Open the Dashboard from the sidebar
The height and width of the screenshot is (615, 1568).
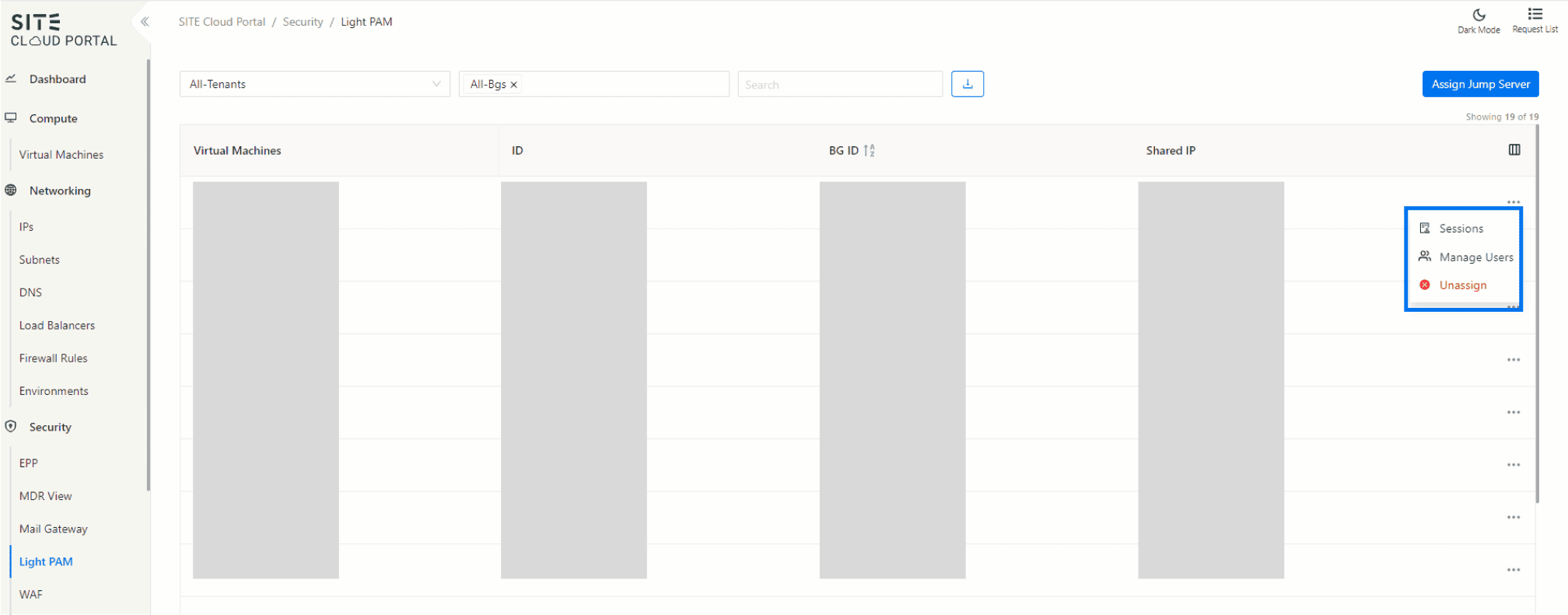pyautogui.click(x=58, y=79)
